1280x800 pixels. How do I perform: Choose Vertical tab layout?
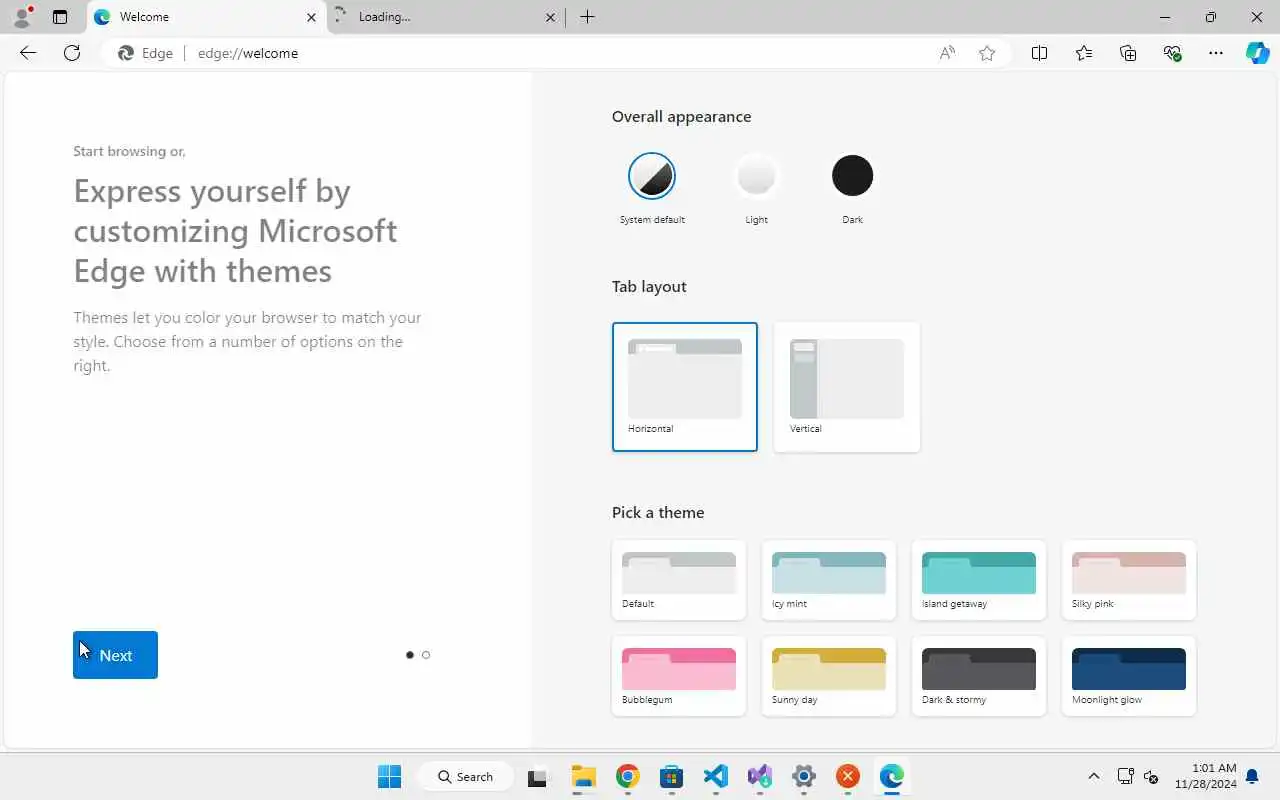click(847, 387)
